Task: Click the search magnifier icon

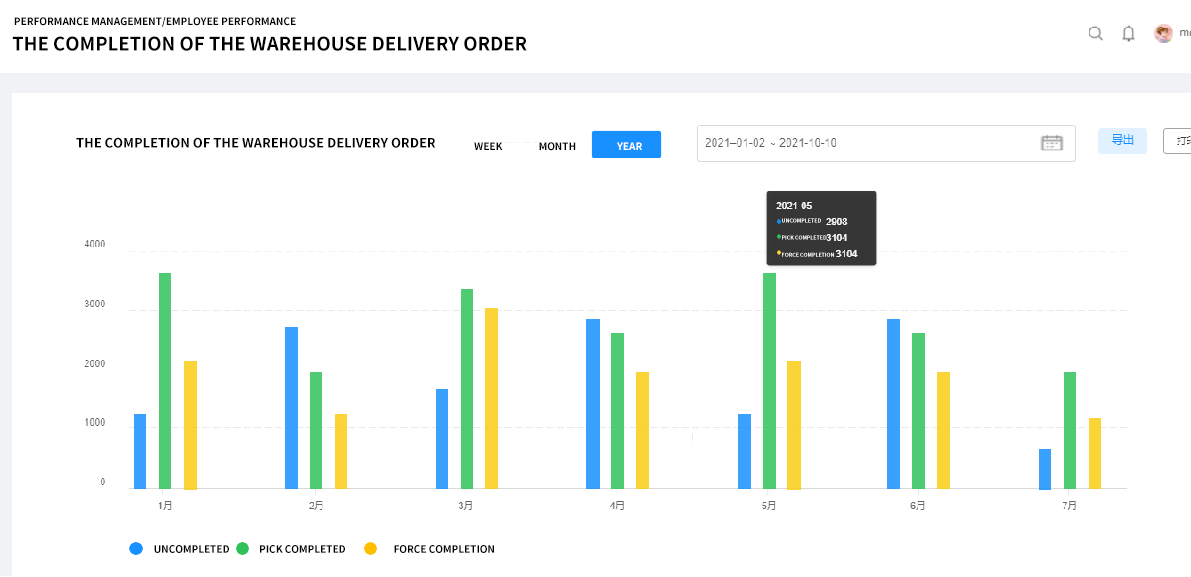Action: point(1095,34)
